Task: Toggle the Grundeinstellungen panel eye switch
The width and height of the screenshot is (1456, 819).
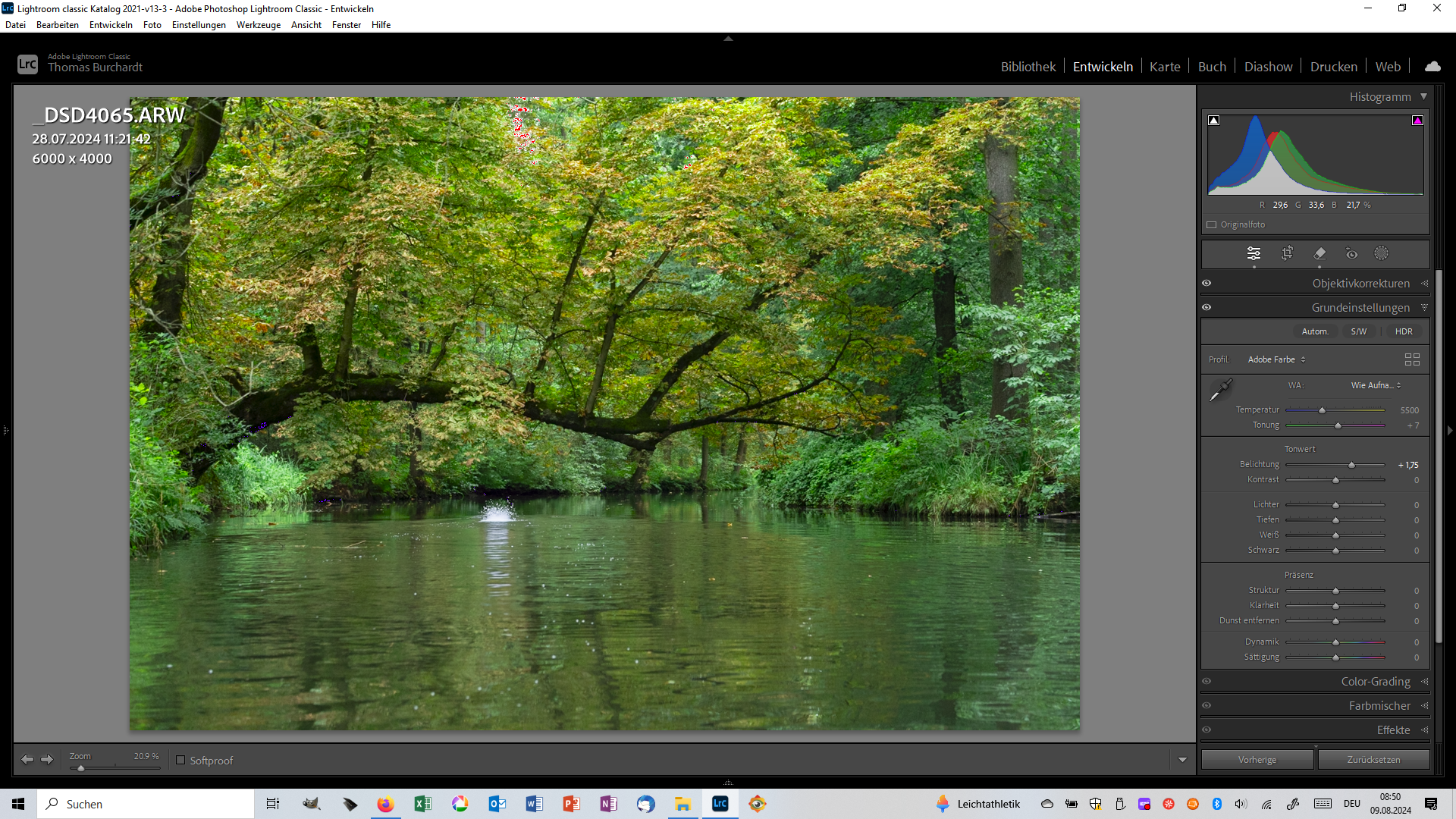Action: (1207, 307)
